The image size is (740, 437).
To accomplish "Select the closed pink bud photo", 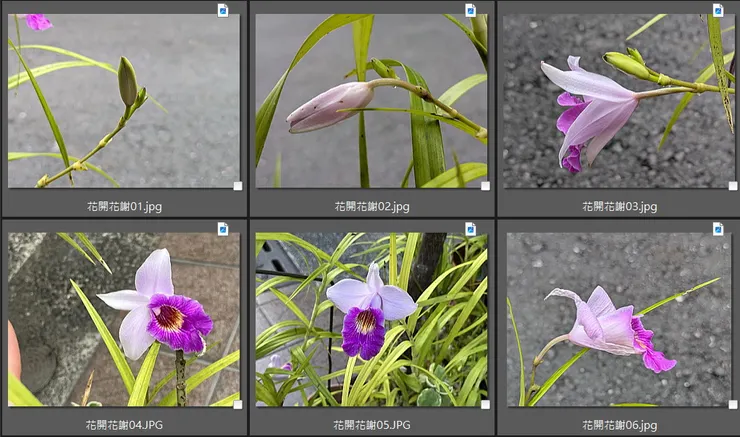I will 371,100.
